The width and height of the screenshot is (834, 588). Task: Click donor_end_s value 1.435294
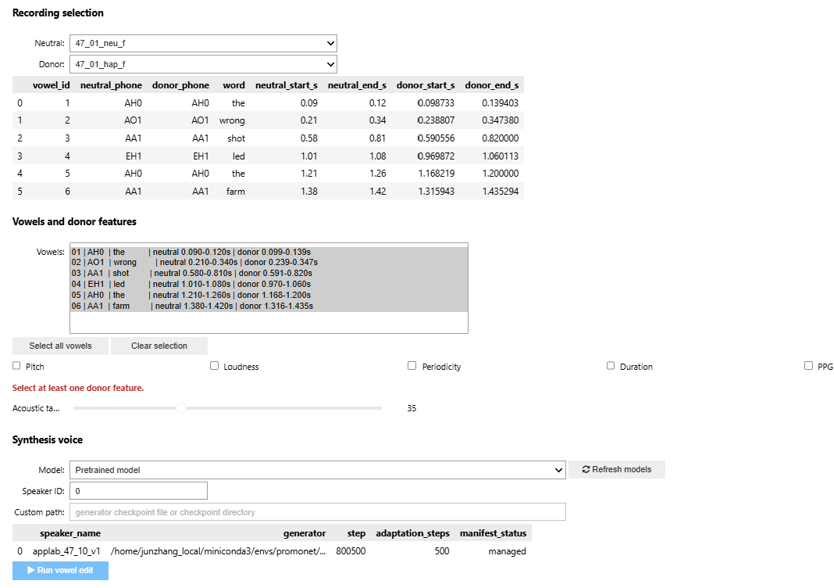[500, 192]
